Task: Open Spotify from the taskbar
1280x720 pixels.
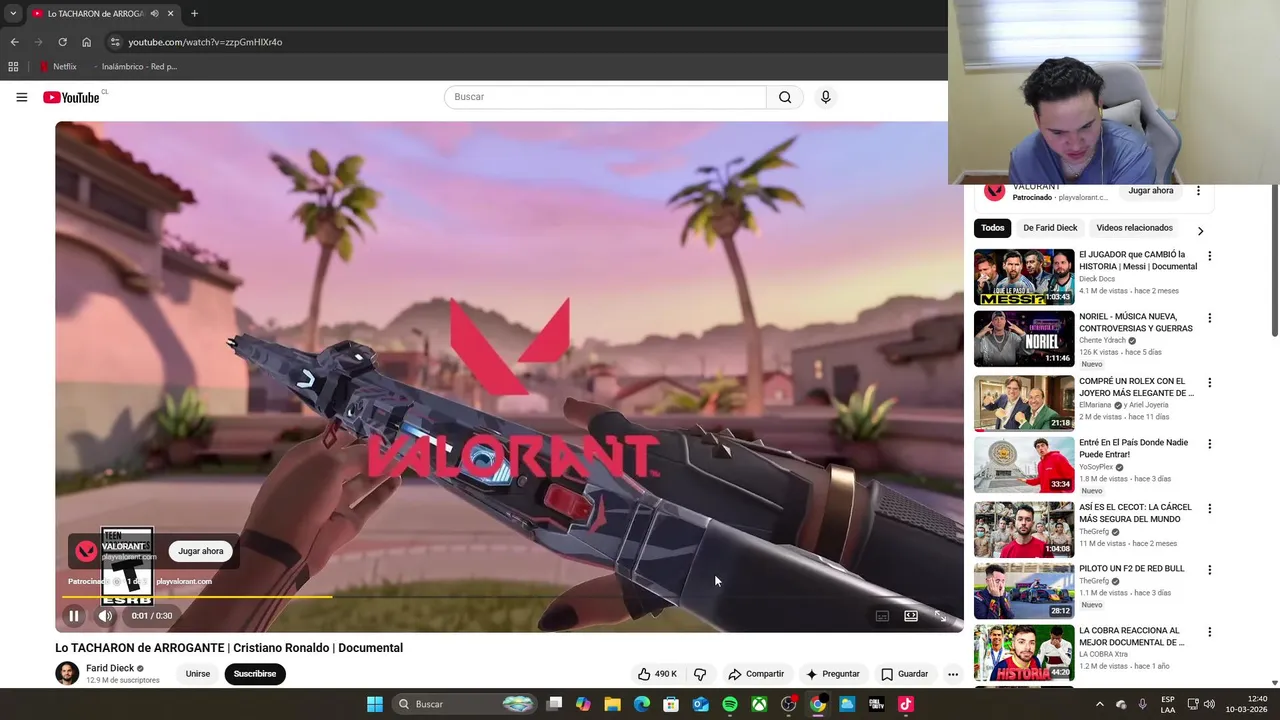Action: (x=730, y=704)
